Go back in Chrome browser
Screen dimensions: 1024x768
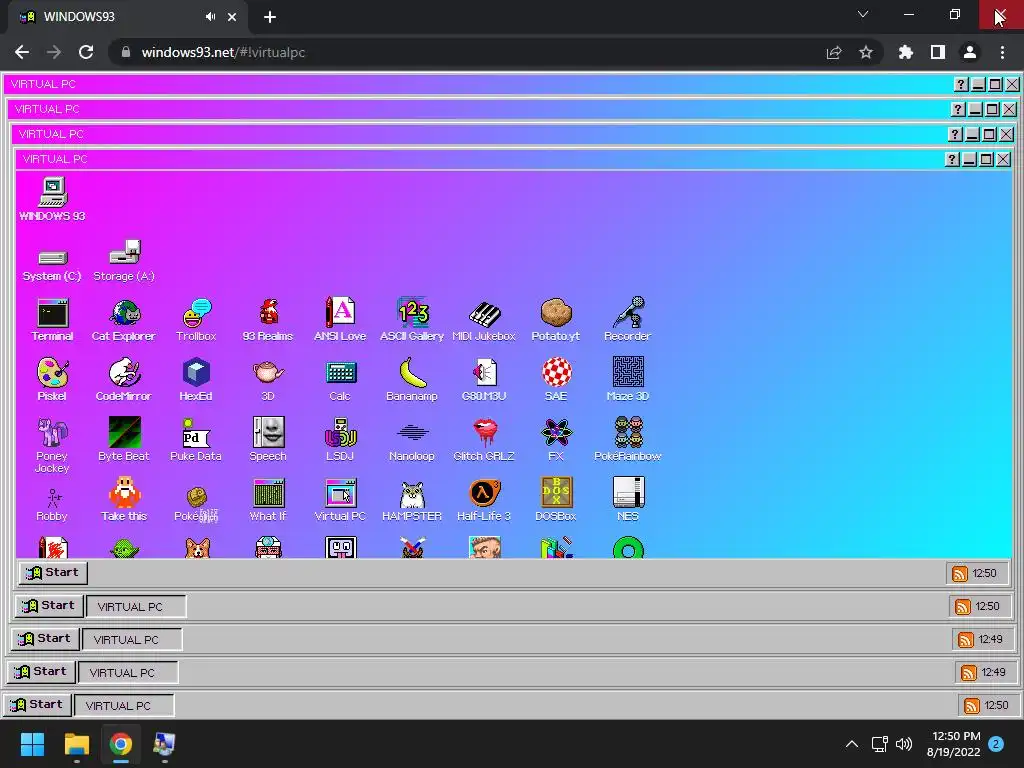pyautogui.click(x=22, y=52)
